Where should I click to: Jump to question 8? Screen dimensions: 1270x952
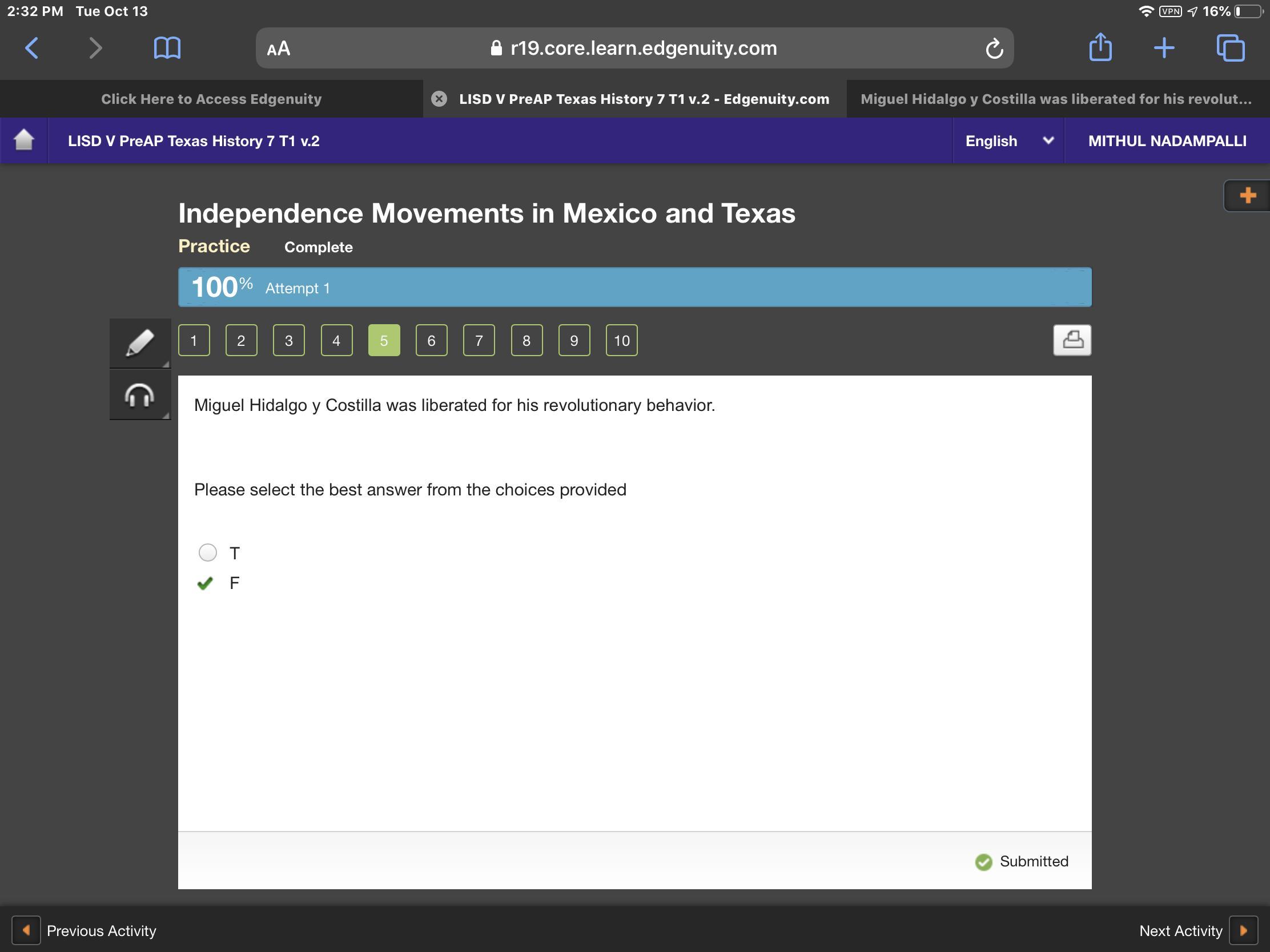pyautogui.click(x=526, y=340)
